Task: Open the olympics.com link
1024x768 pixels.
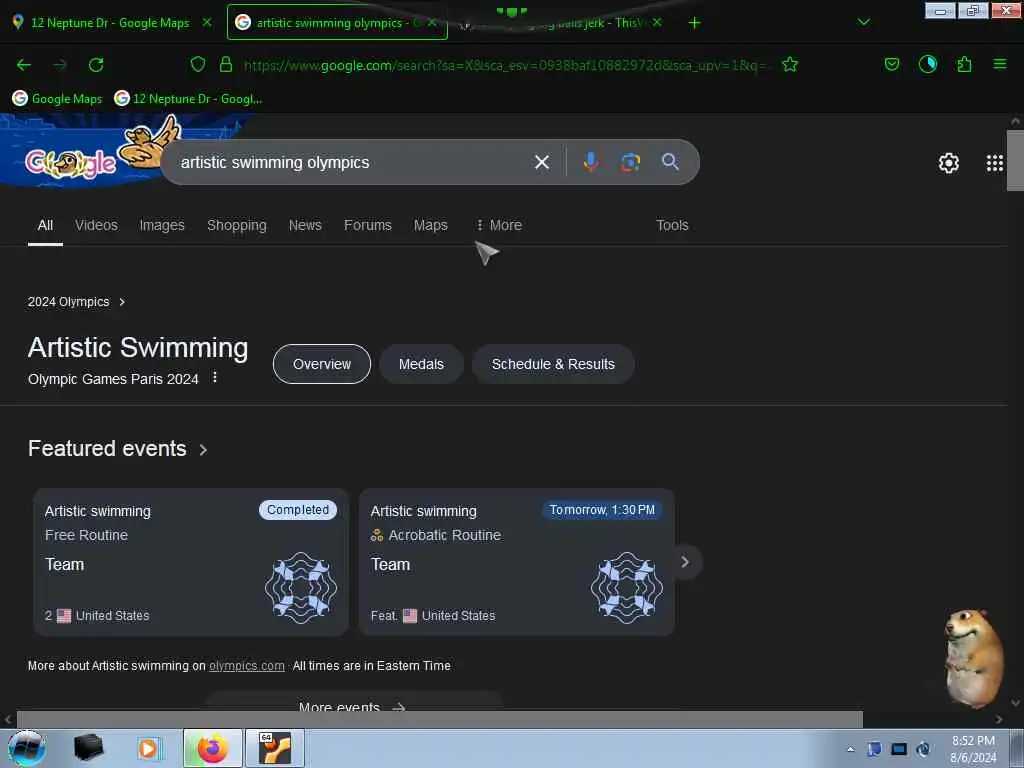Action: point(247,665)
